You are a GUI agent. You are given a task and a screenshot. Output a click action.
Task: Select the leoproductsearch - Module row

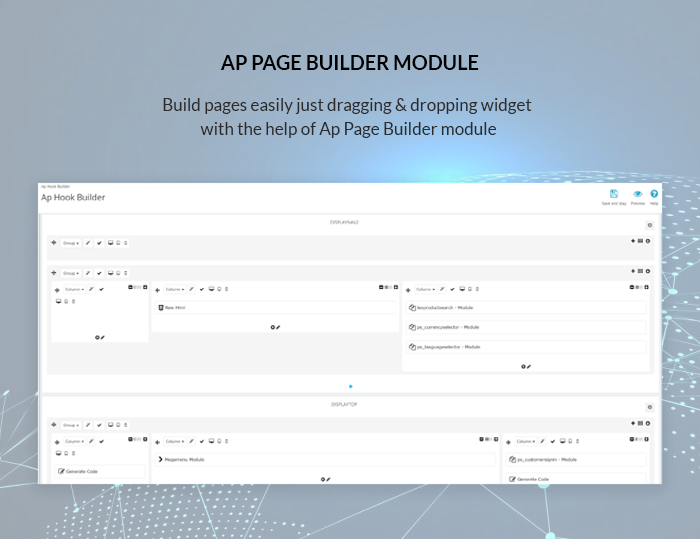coord(526,308)
